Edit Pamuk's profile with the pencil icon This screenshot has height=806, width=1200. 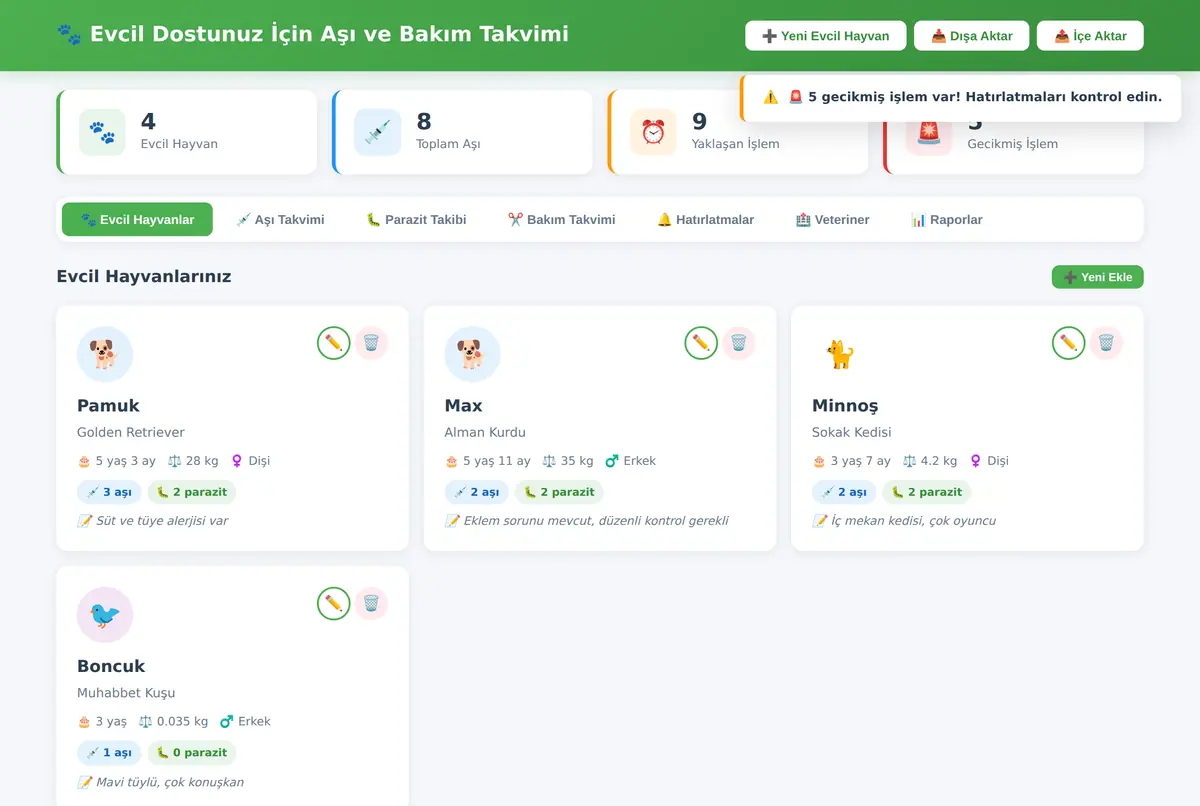(x=334, y=343)
